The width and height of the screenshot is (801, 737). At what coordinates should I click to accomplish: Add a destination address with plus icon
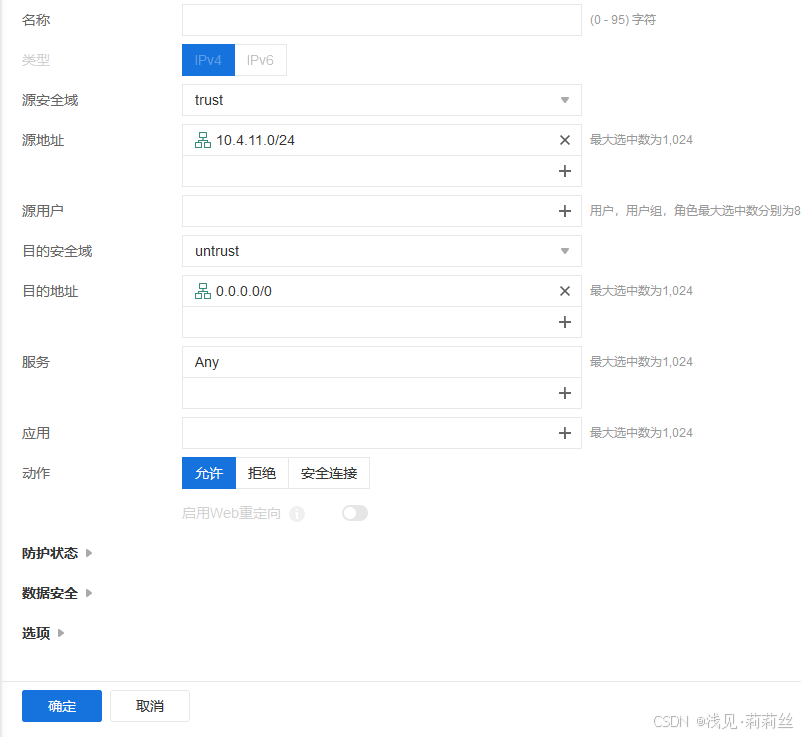point(564,322)
